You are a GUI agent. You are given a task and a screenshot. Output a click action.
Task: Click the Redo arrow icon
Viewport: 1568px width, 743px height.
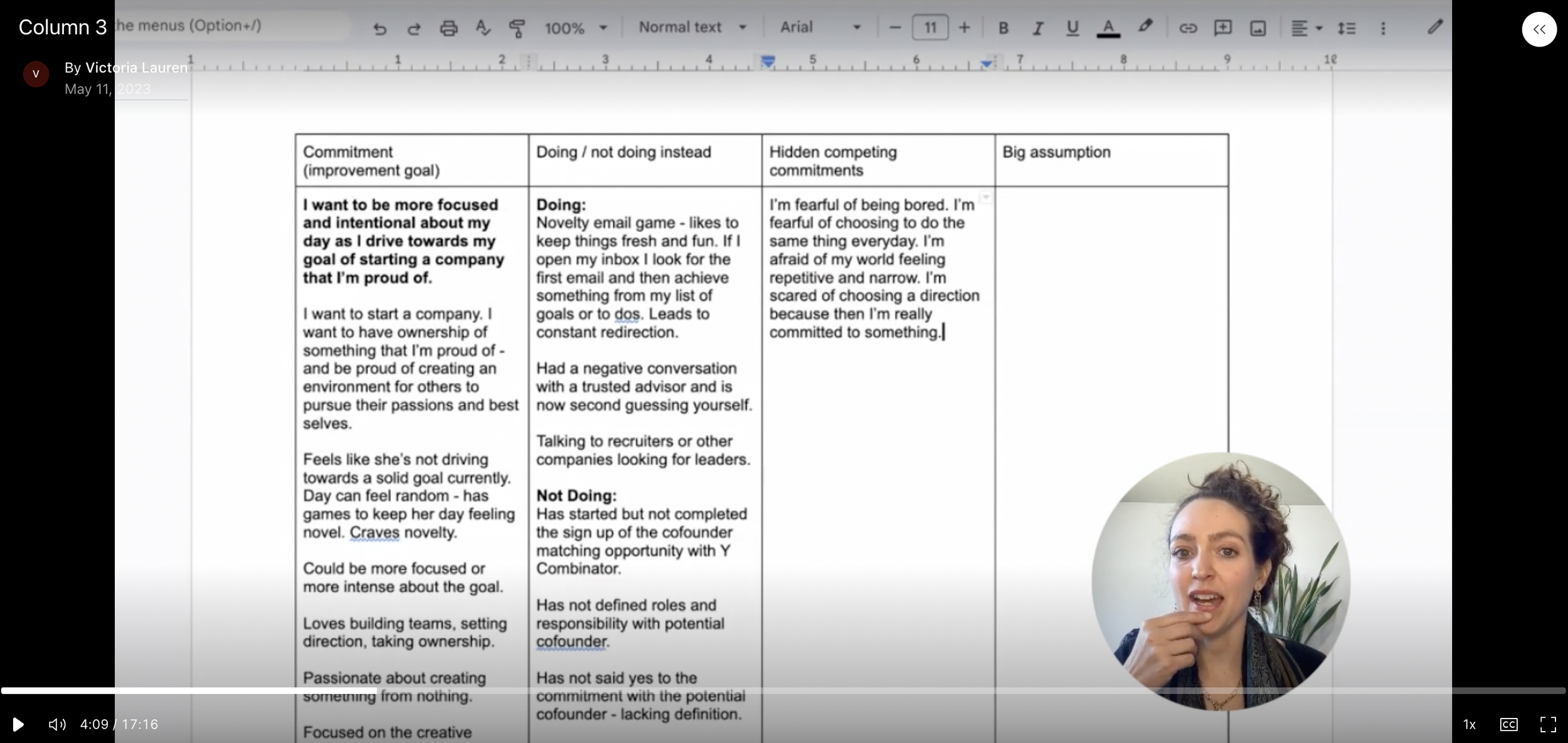tap(414, 28)
